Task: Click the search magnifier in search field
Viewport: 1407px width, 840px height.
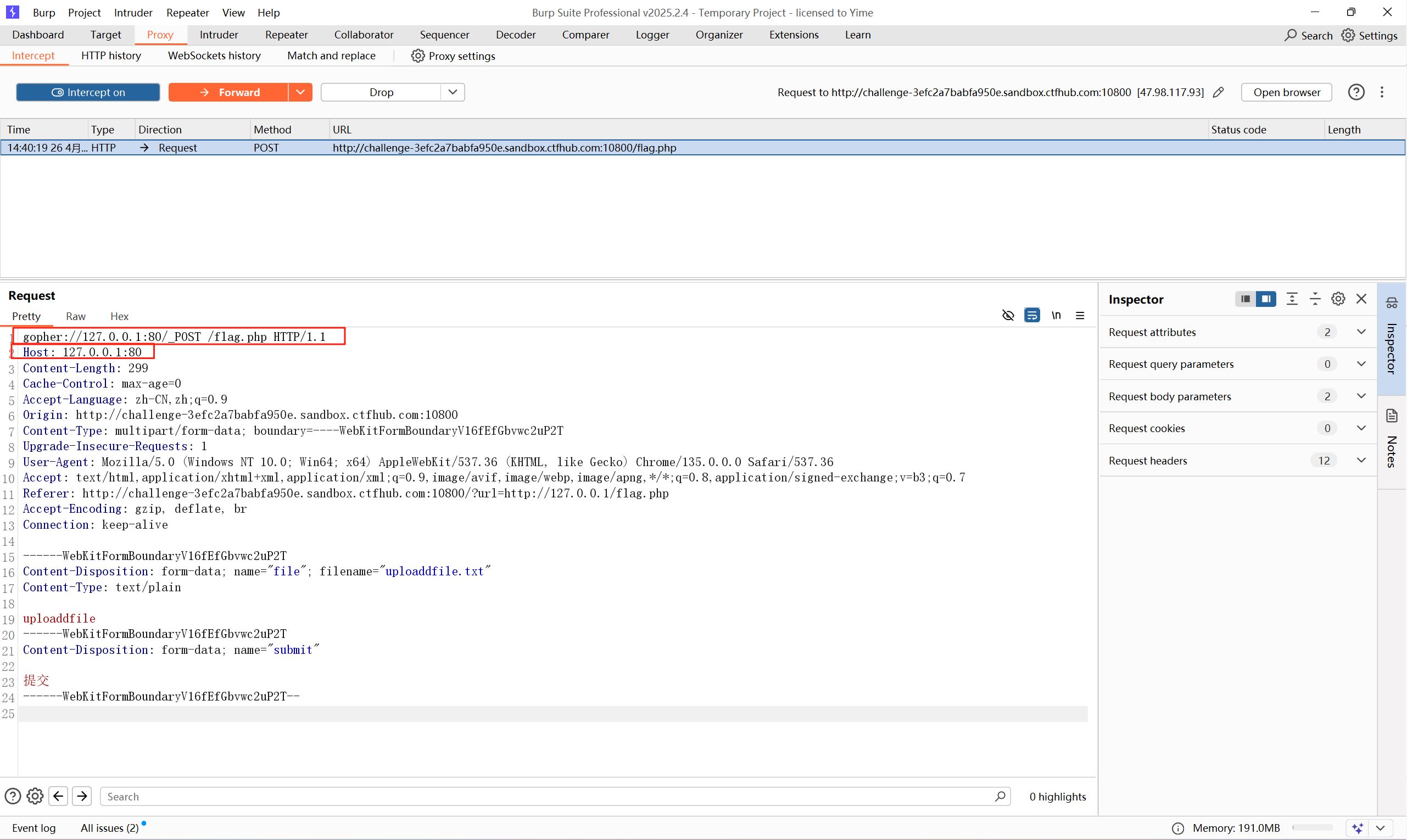Action: coord(1001,797)
